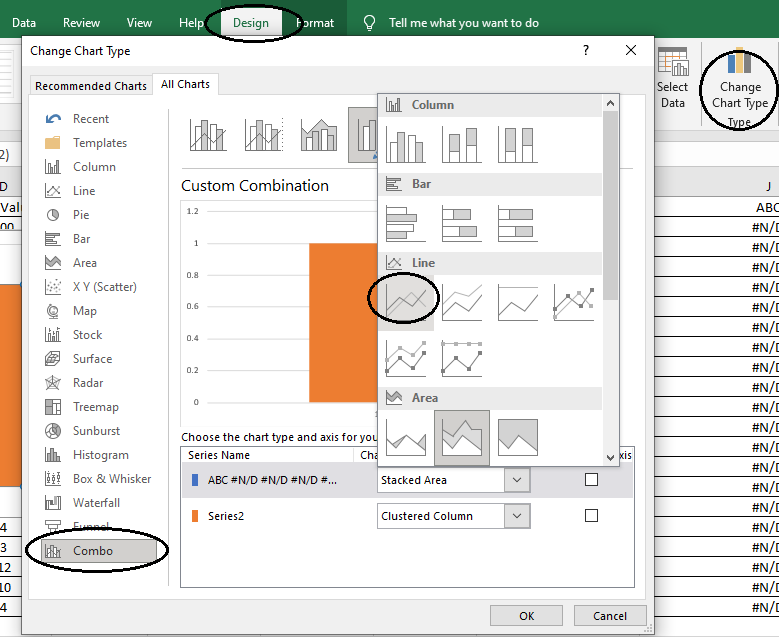Click orange column in chart preview
Viewport: 779px width, 637px height.
point(343,322)
